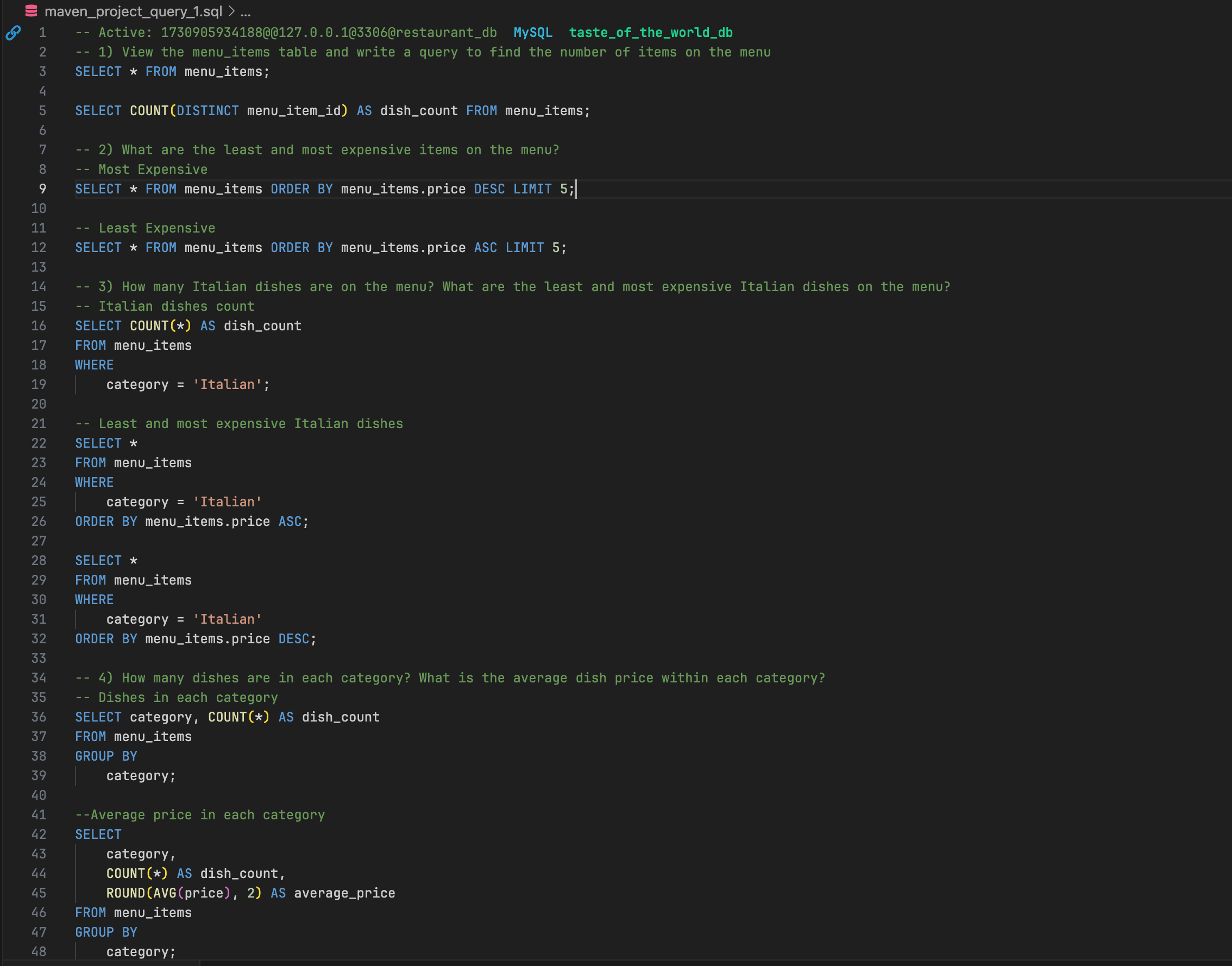Click the DESC keyword on line 9
This screenshot has height=966, width=1232.
pyautogui.click(x=489, y=189)
